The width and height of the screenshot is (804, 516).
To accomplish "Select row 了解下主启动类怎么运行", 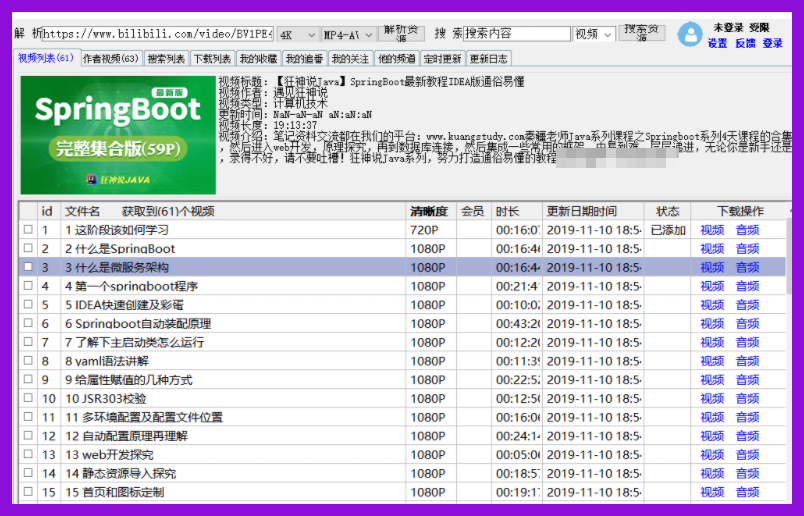I will point(403,342).
